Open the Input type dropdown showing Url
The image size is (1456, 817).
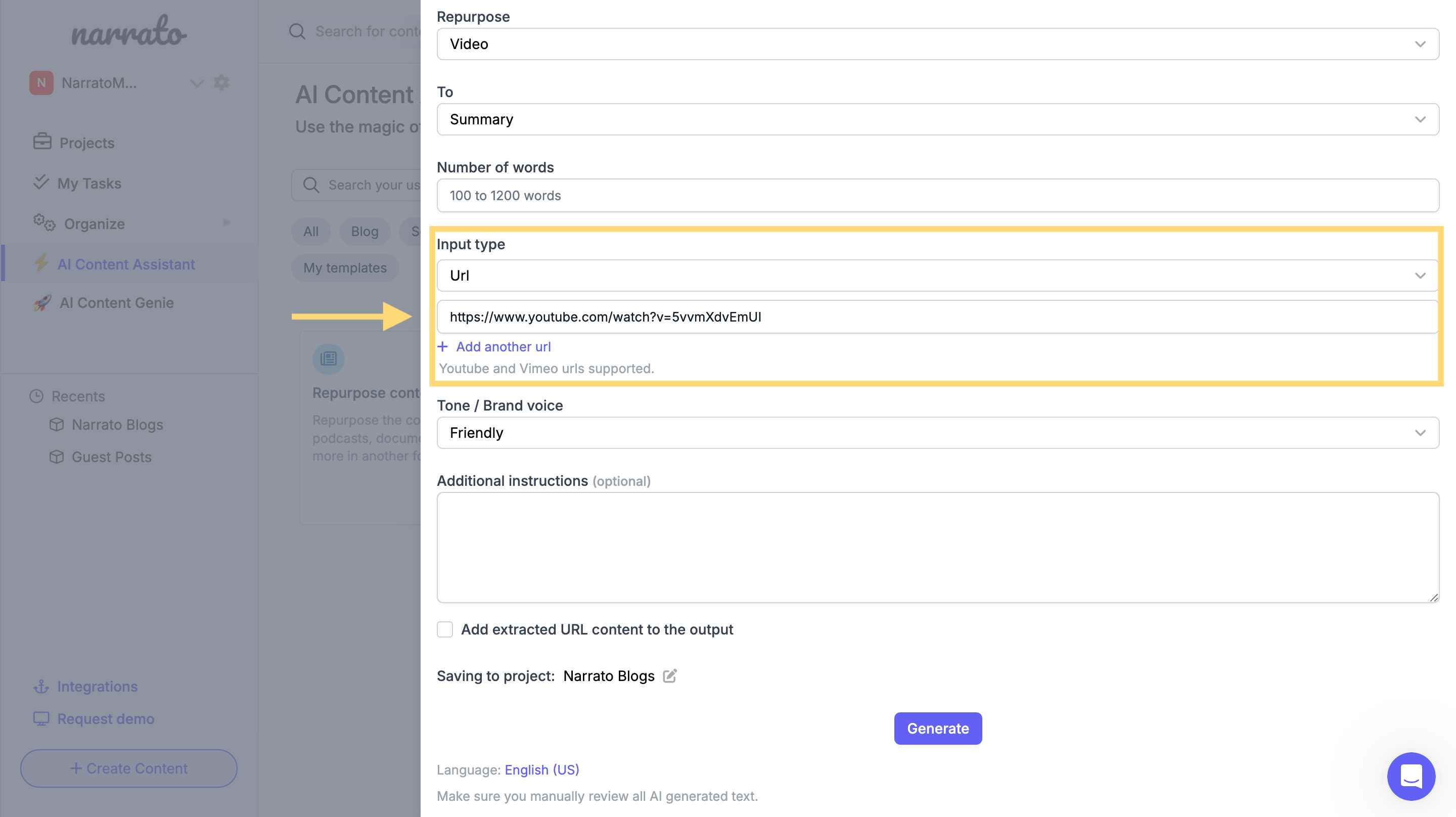(x=938, y=276)
